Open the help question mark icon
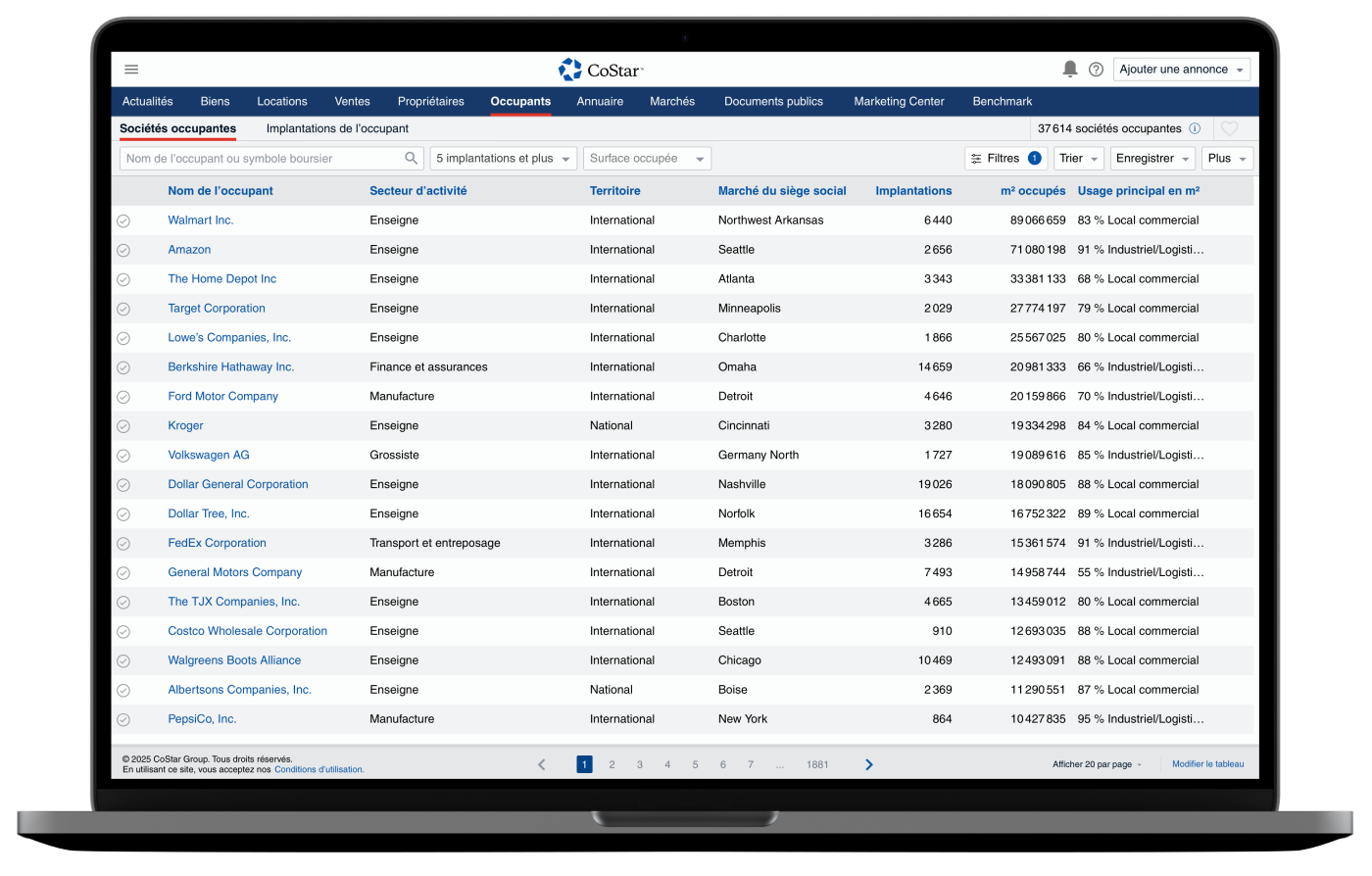 [1096, 70]
